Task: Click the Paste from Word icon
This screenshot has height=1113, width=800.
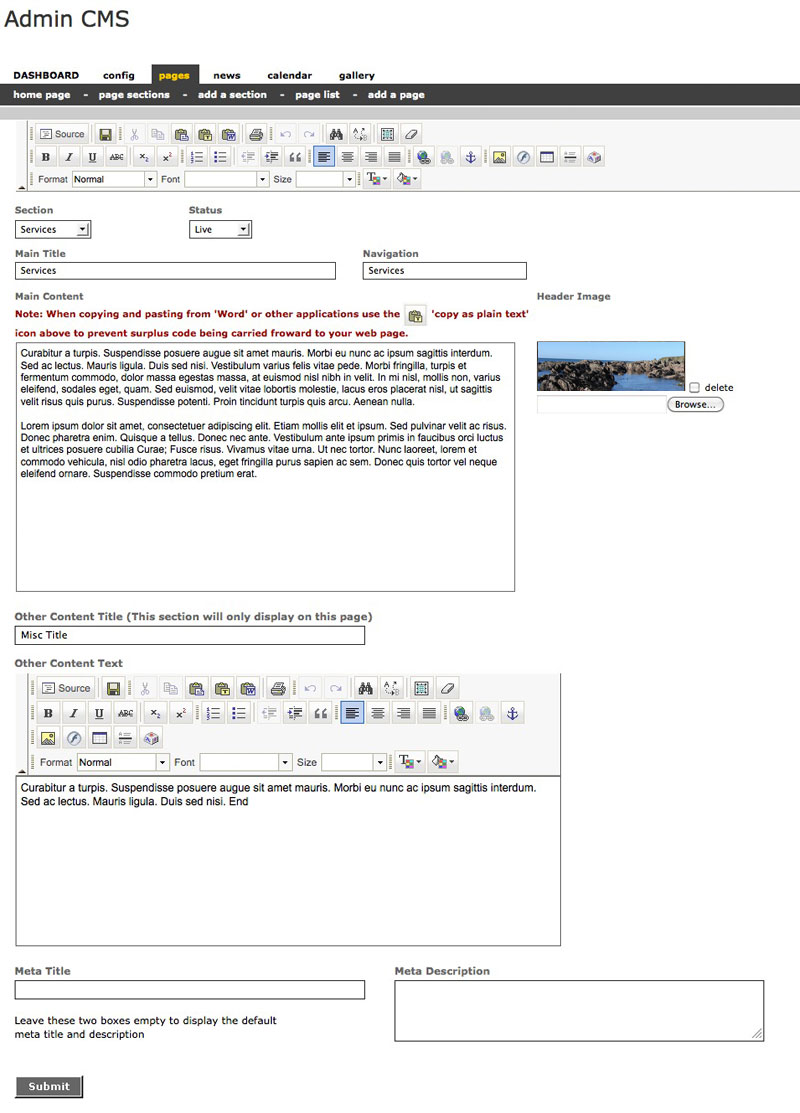Action: [227, 133]
